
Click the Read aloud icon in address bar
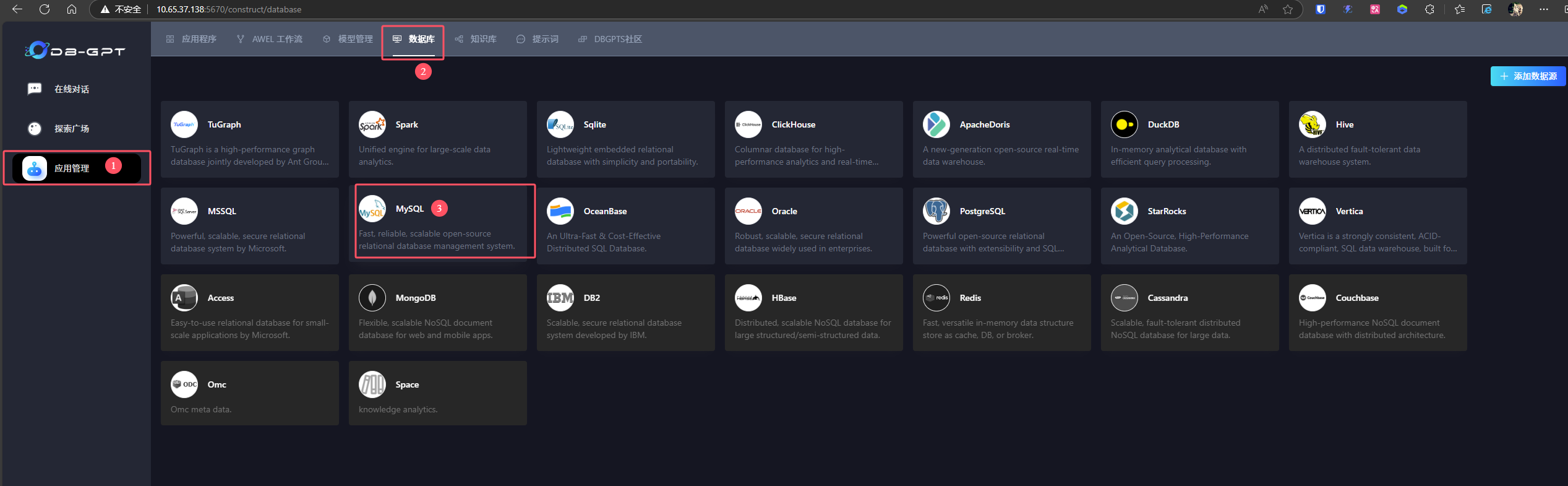(1263, 9)
